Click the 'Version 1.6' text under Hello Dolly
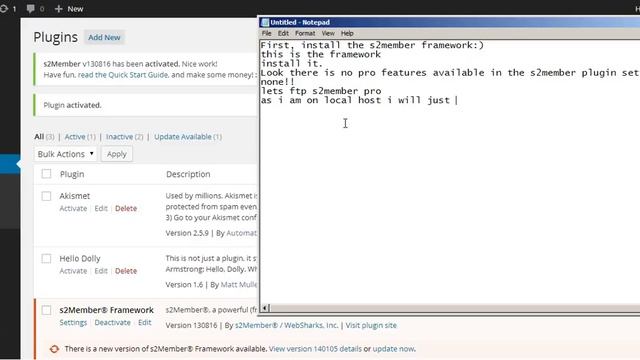This screenshot has height=360, width=640. pos(184,284)
